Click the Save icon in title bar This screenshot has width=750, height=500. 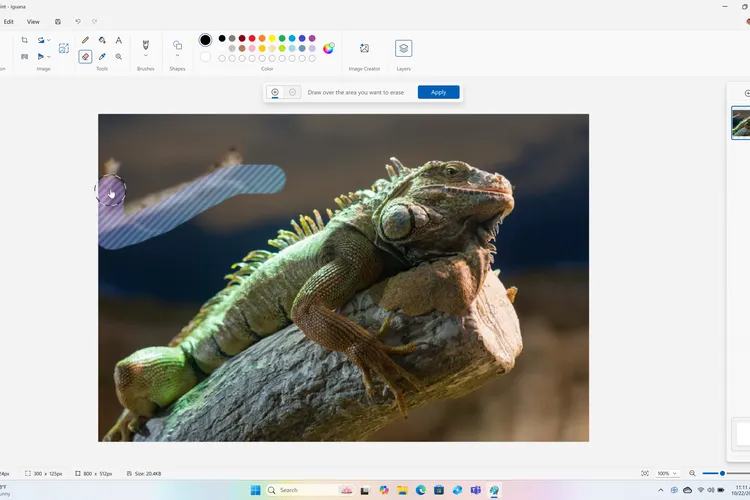tap(58, 21)
